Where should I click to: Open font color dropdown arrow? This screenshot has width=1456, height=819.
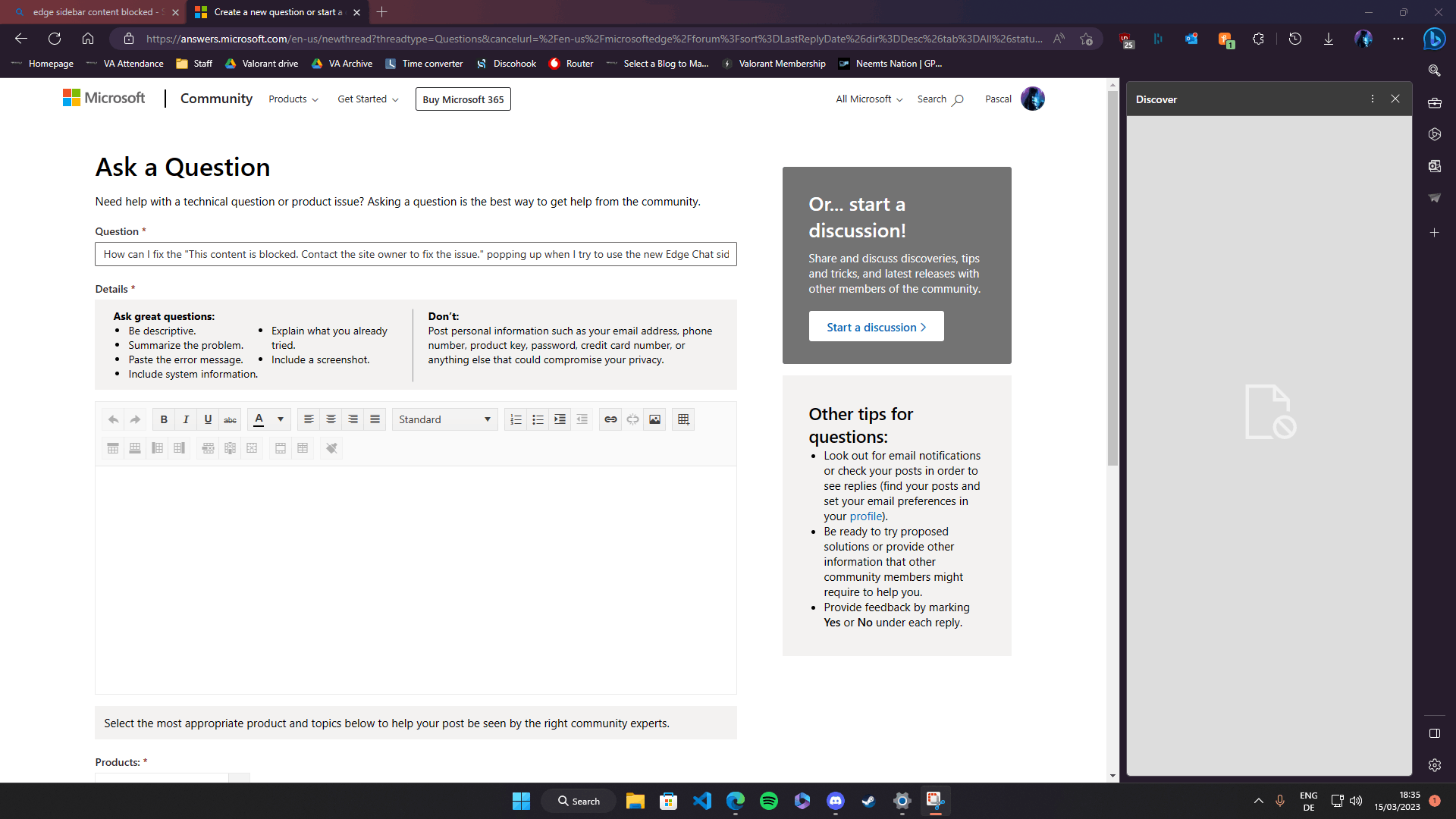tap(281, 419)
